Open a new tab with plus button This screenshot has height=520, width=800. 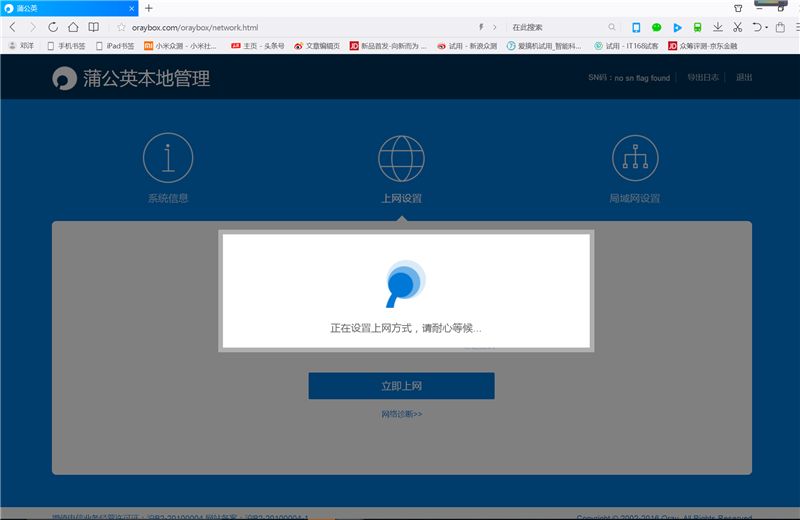tap(149, 8)
